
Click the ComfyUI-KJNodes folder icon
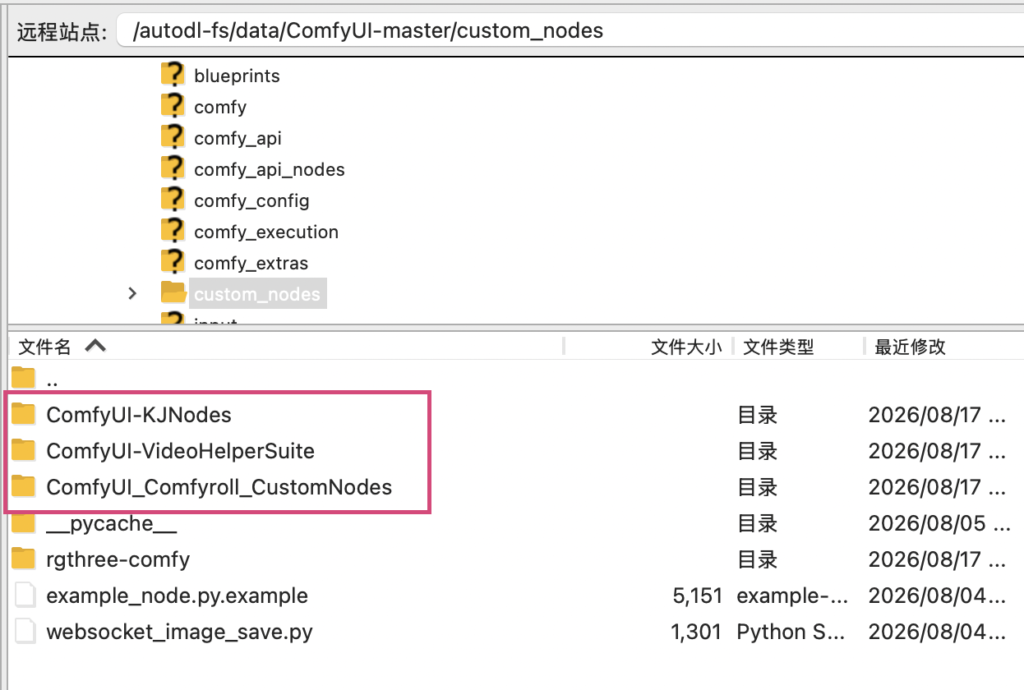[x=24, y=414]
